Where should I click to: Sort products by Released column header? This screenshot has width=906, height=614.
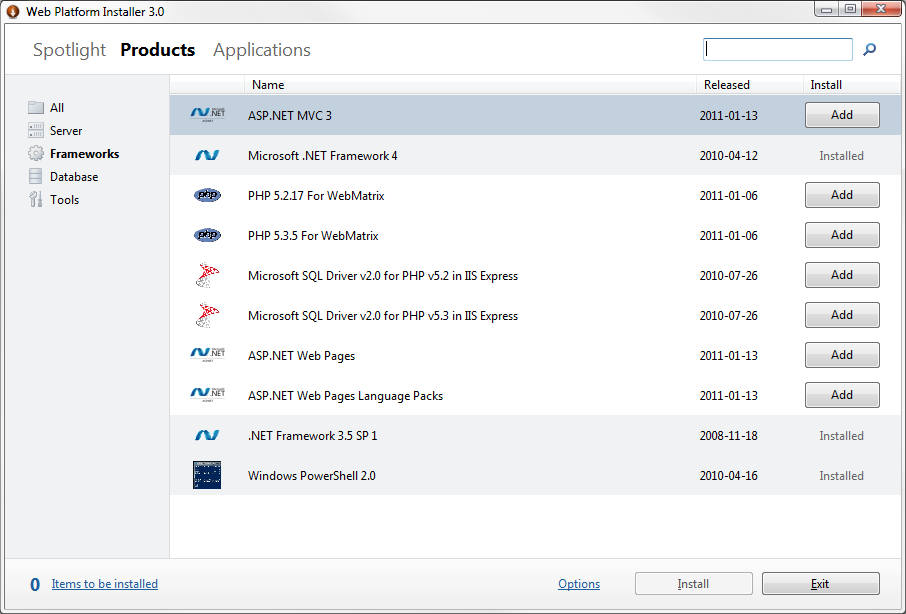tap(727, 85)
